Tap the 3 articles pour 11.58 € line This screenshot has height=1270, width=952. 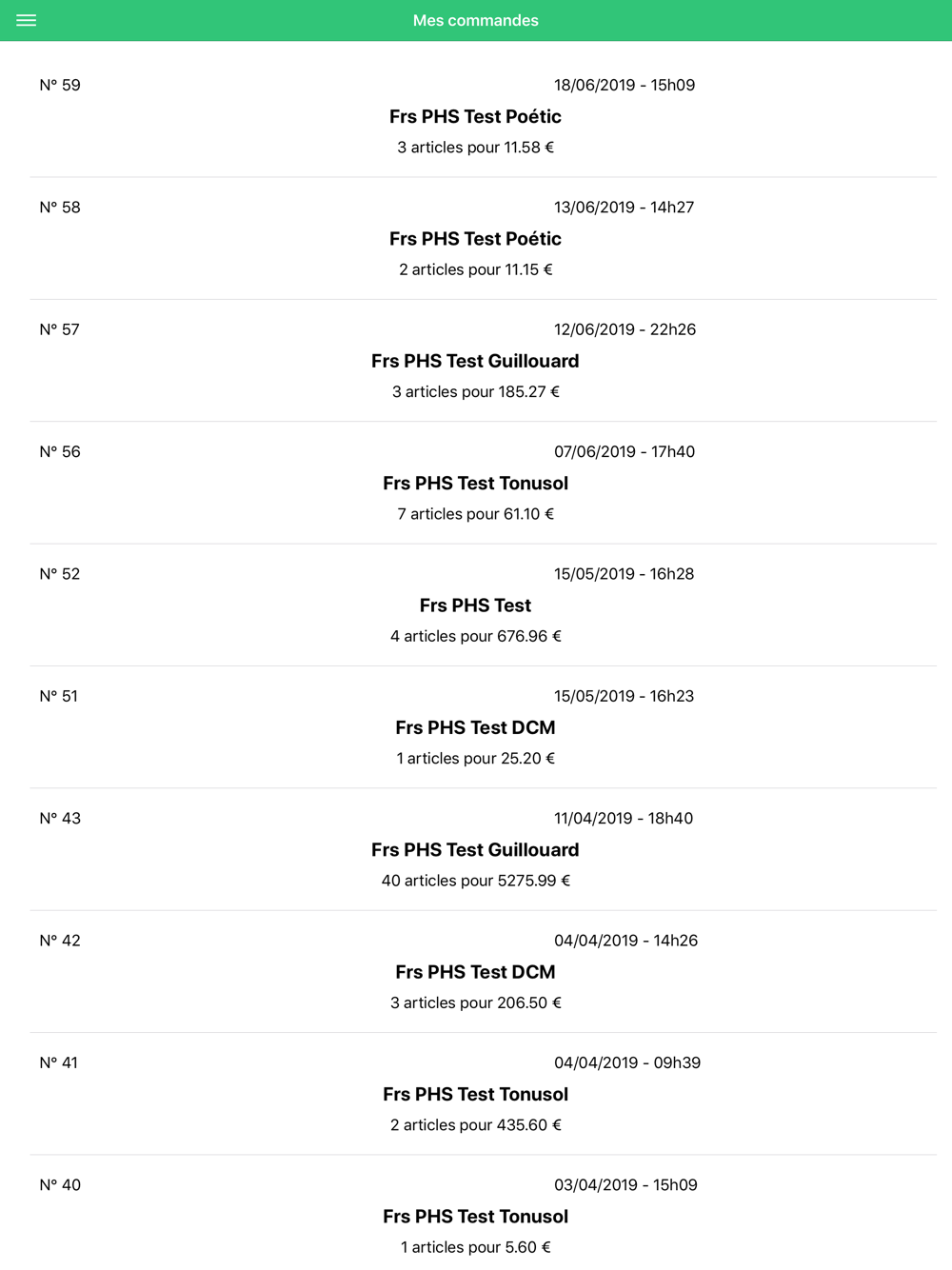click(x=476, y=148)
